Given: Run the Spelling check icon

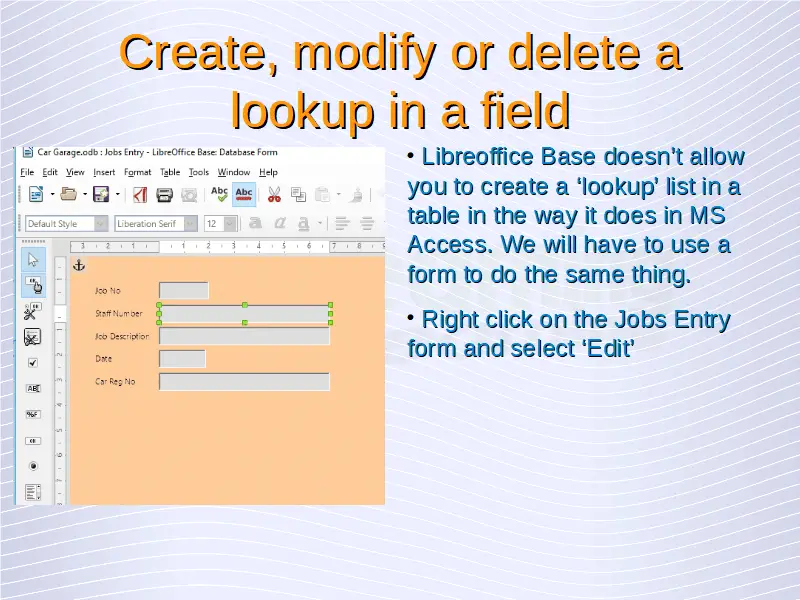Looking at the screenshot, I should (x=219, y=194).
